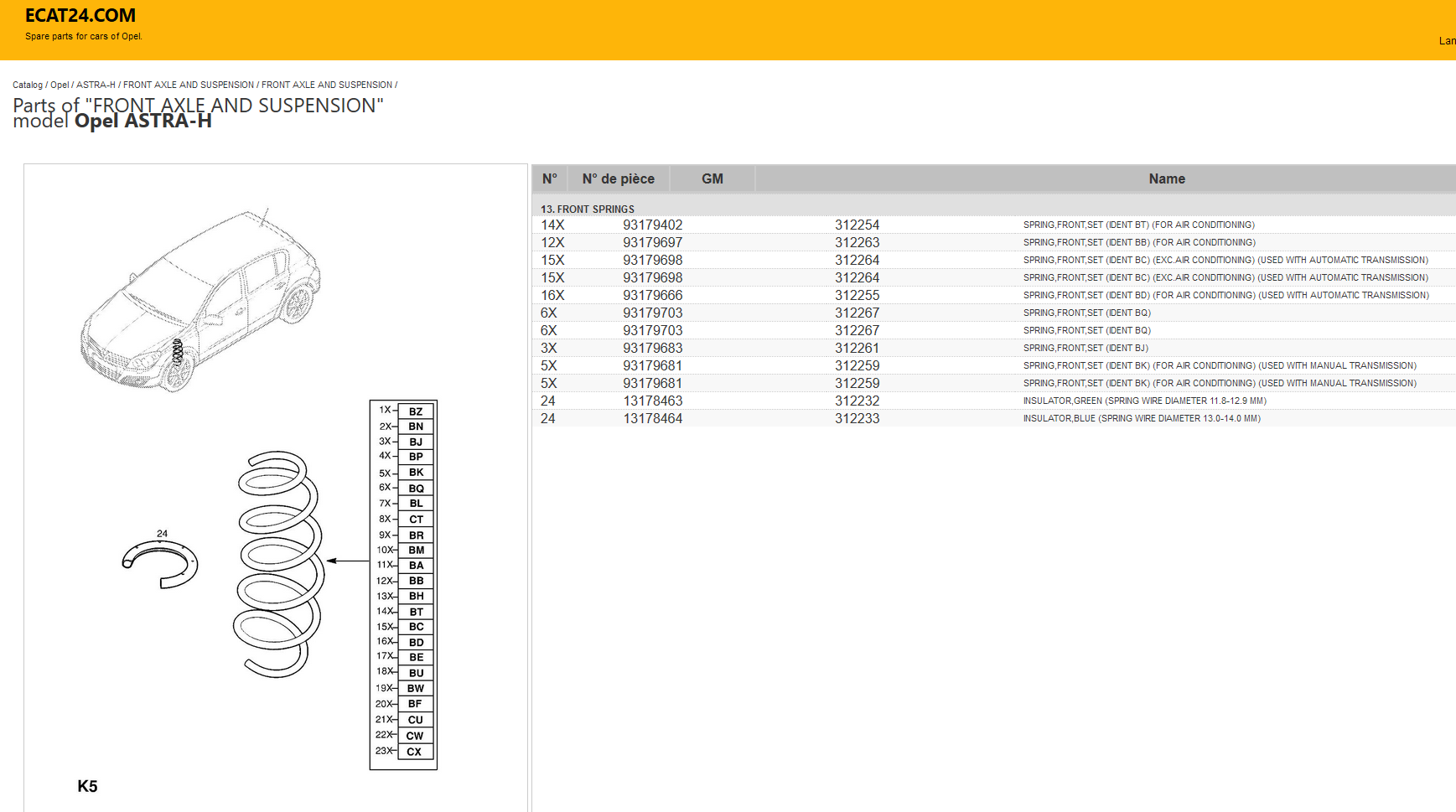Click the Name column header
1456x812 pixels.
pyautogui.click(x=1166, y=178)
